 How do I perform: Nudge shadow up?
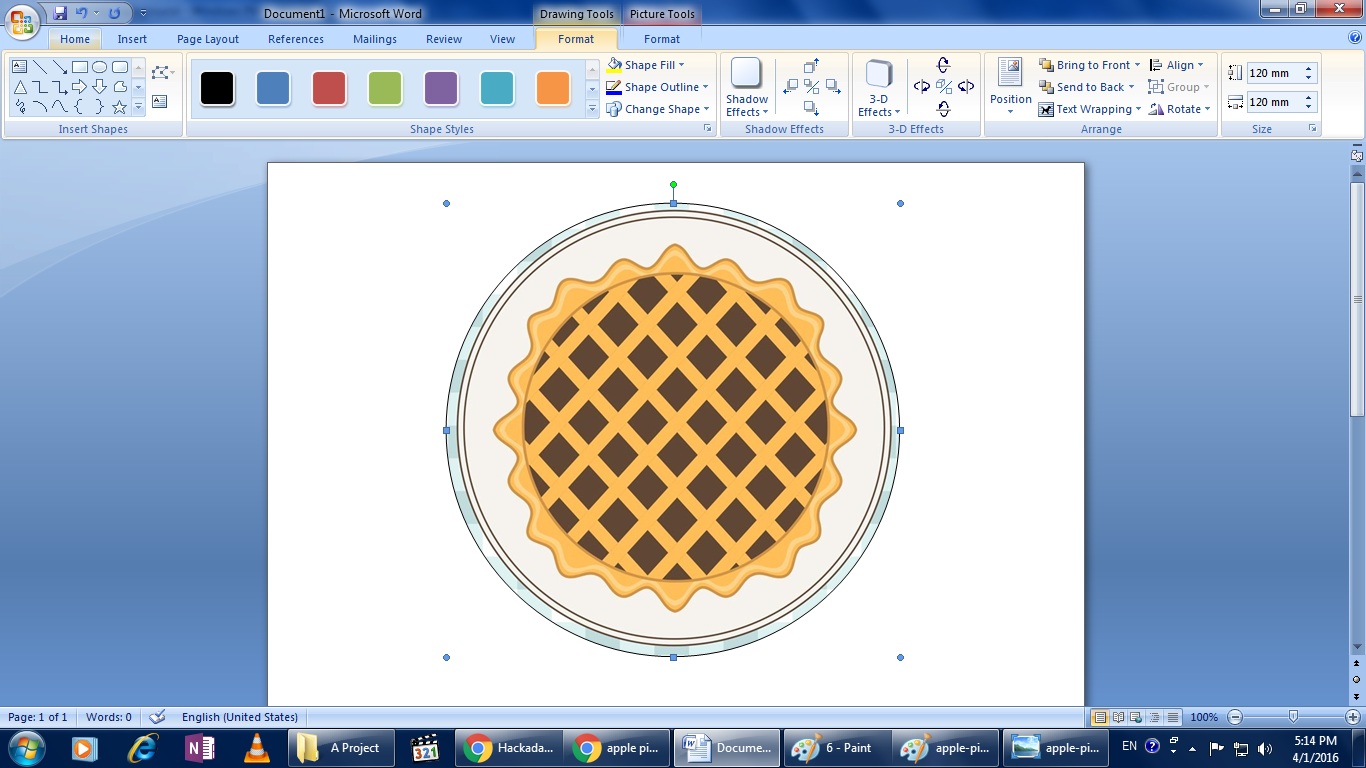(812, 66)
